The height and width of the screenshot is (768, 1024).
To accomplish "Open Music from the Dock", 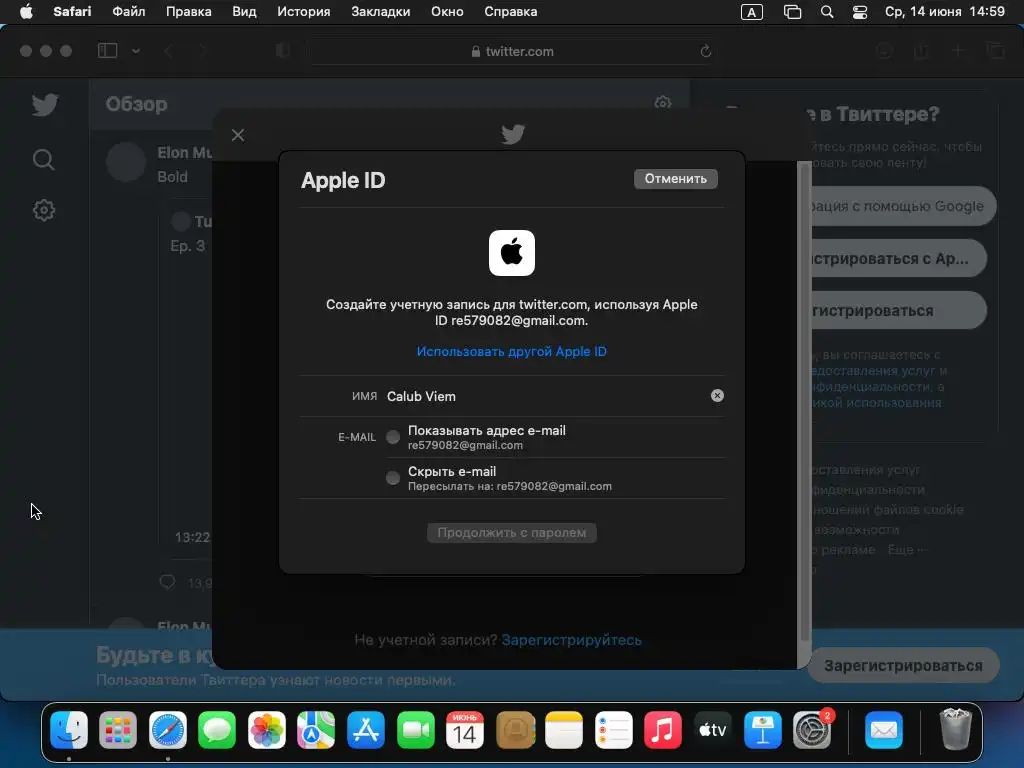I will (x=663, y=729).
